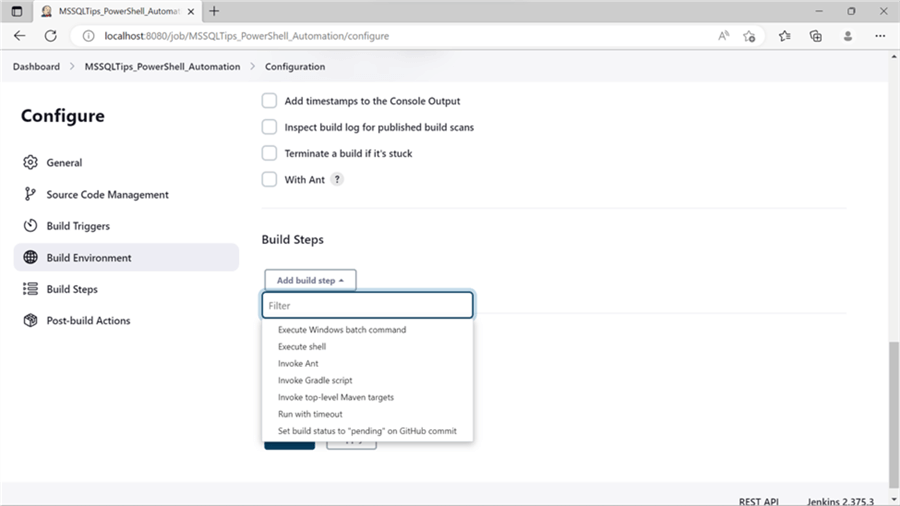
Task: Jump to Build Triggers section
Action: point(126,226)
